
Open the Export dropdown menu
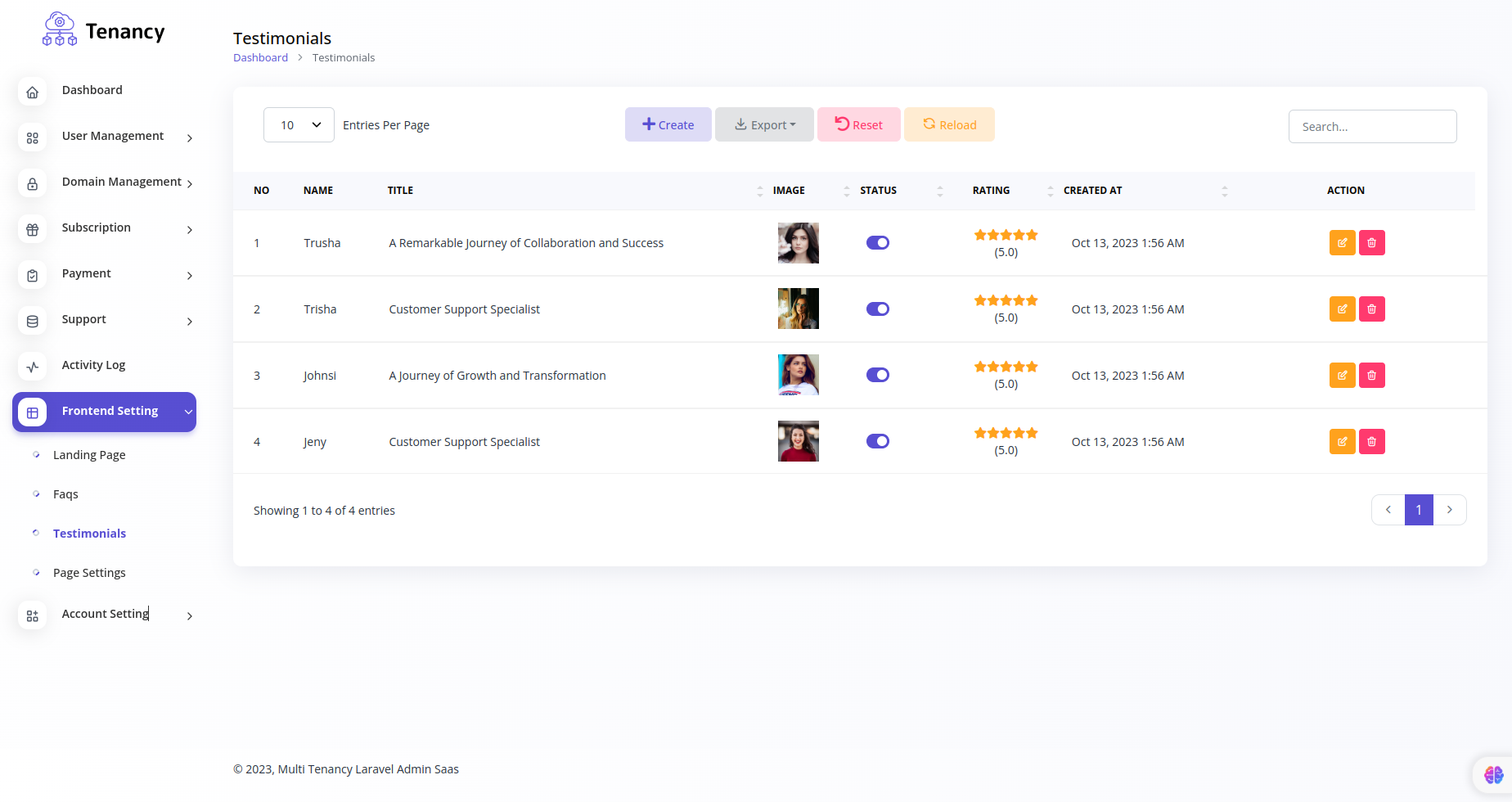click(x=764, y=124)
